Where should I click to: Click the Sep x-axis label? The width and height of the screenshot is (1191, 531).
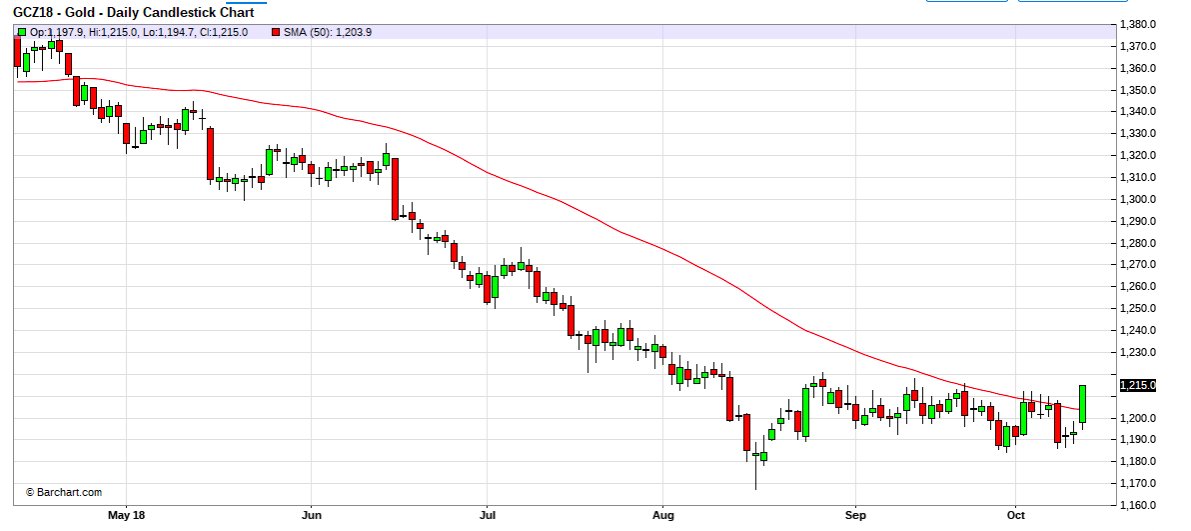coord(856,515)
